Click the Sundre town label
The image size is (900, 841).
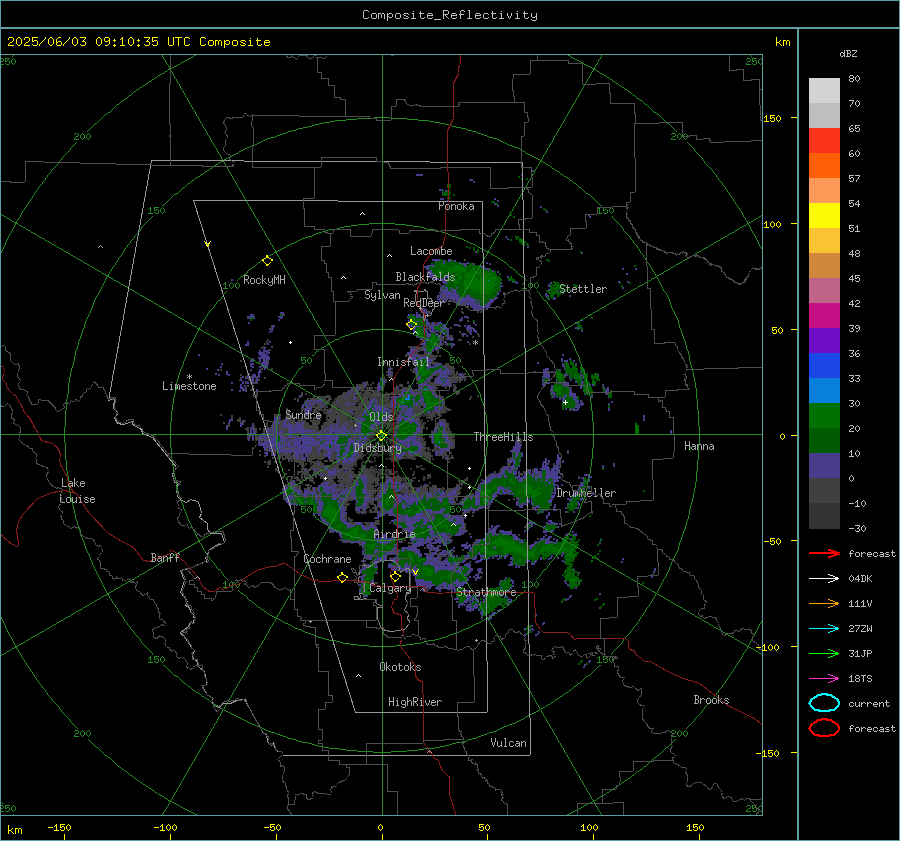point(303,414)
